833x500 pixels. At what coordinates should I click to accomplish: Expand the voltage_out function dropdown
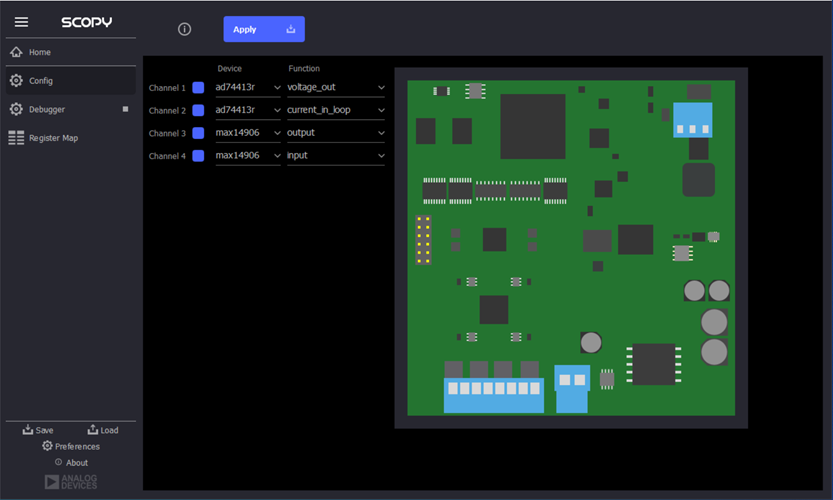pos(335,88)
